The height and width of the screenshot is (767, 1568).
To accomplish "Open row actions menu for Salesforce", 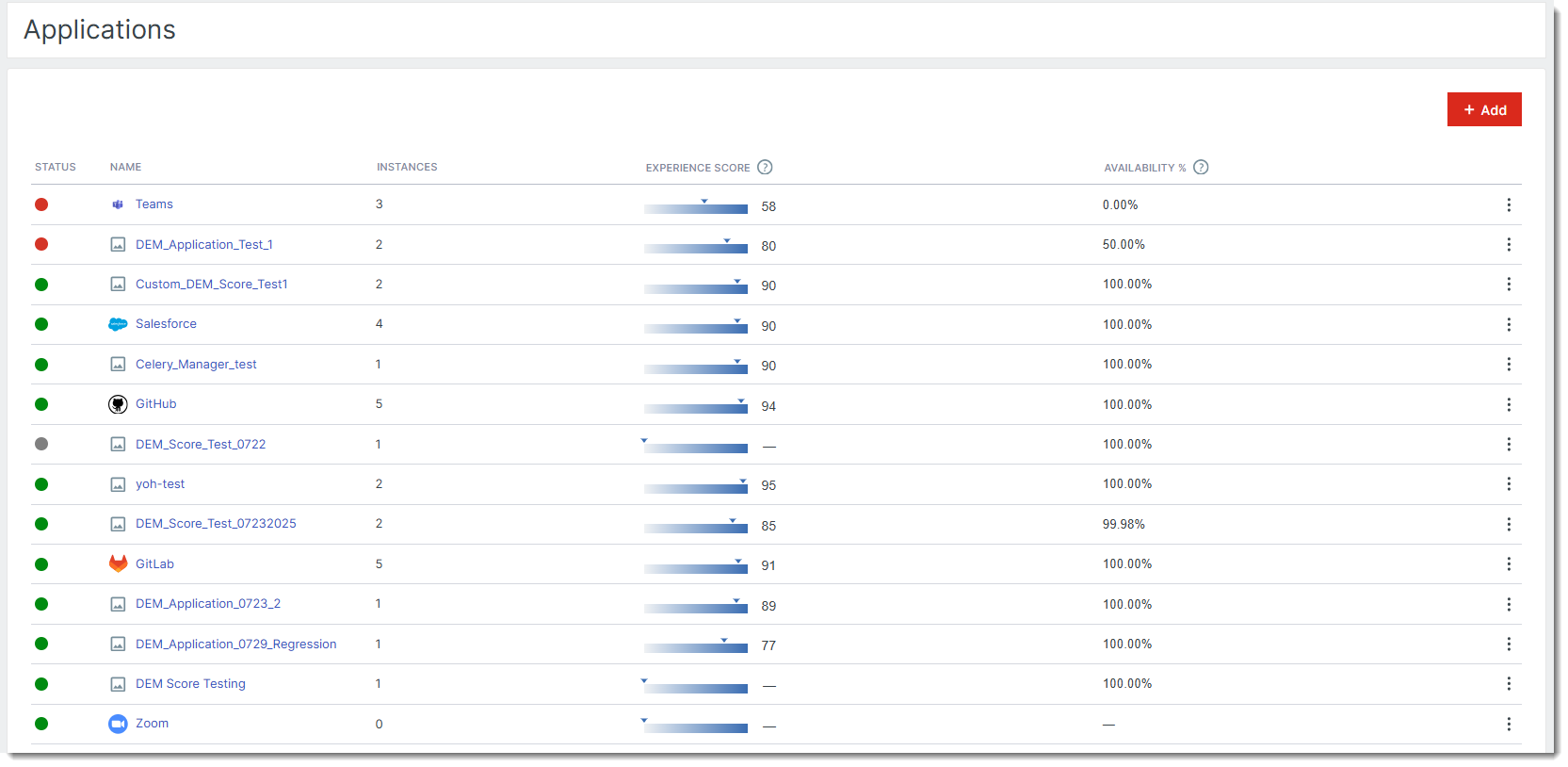I will click(1508, 324).
